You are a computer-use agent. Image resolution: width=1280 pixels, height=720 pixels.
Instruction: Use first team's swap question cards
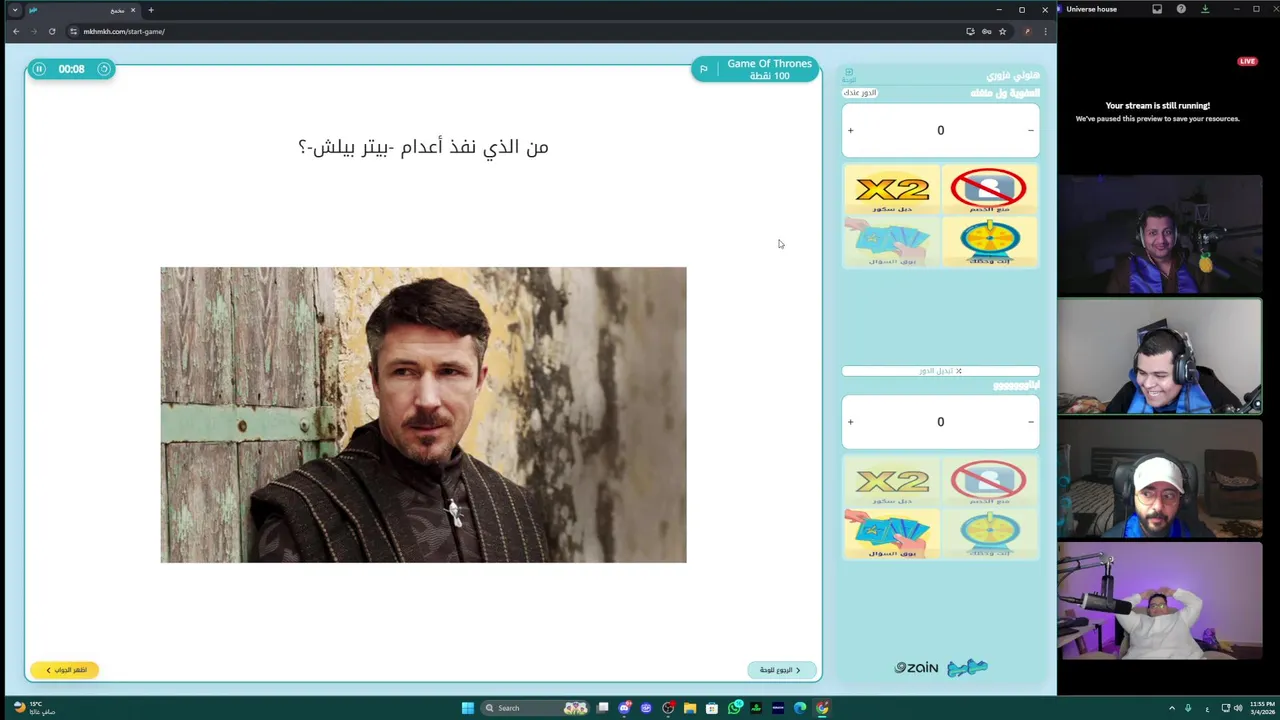892,242
